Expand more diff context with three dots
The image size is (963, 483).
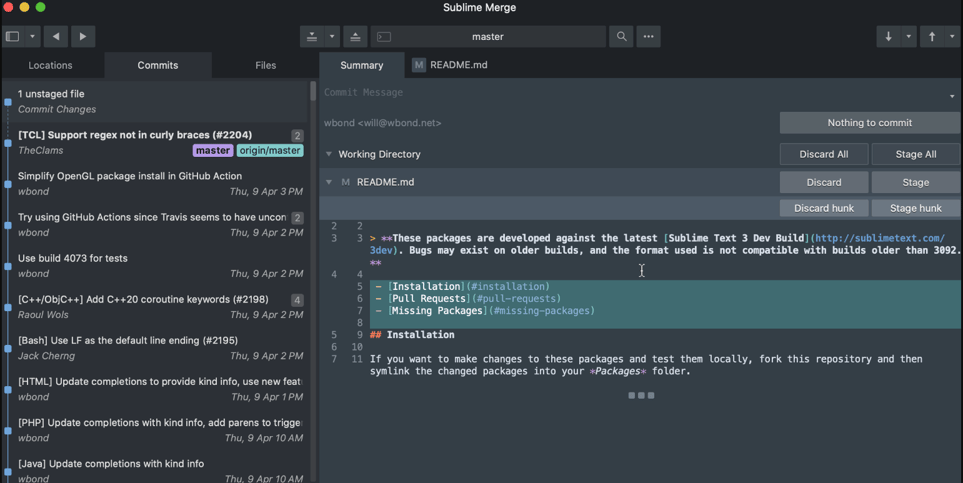[641, 396]
